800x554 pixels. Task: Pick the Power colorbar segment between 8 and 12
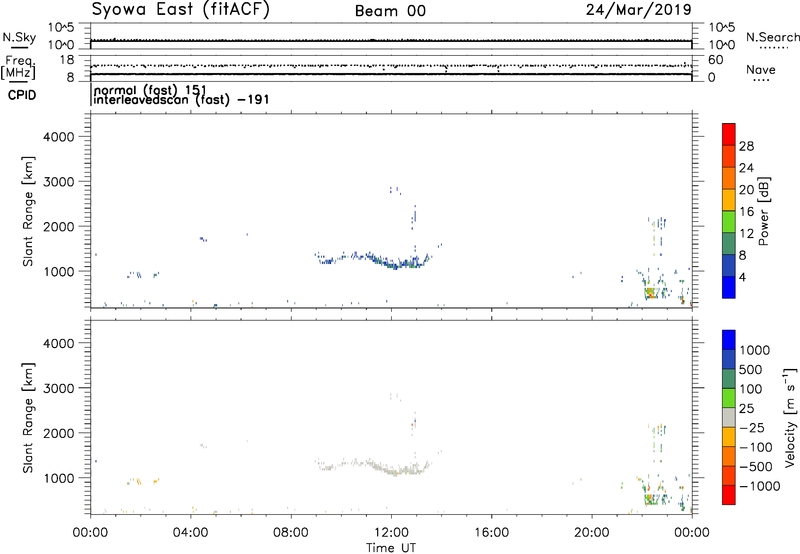(729, 244)
